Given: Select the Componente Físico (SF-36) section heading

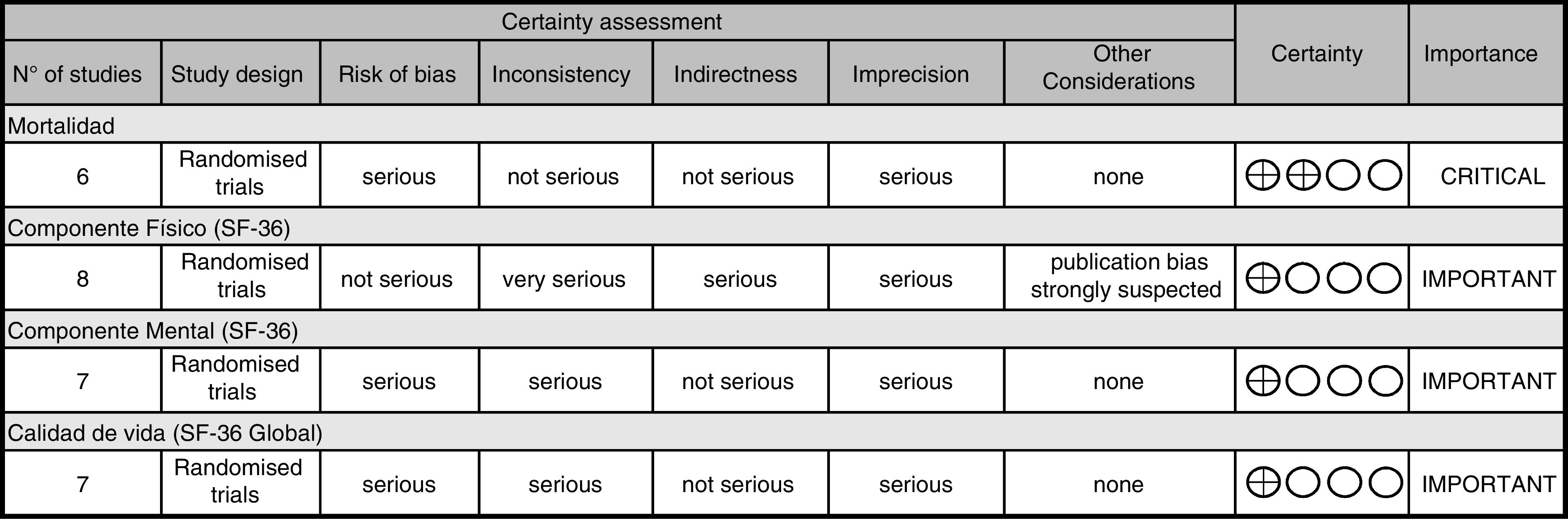Looking at the screenshot, I should pos(149,228).
